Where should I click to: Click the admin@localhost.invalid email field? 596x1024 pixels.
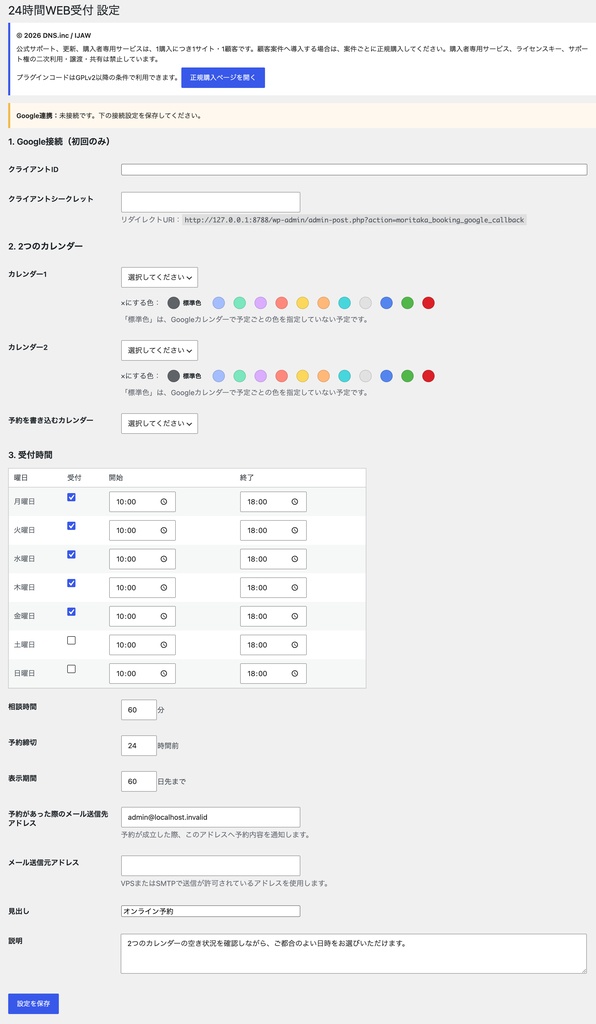(211, 817)
